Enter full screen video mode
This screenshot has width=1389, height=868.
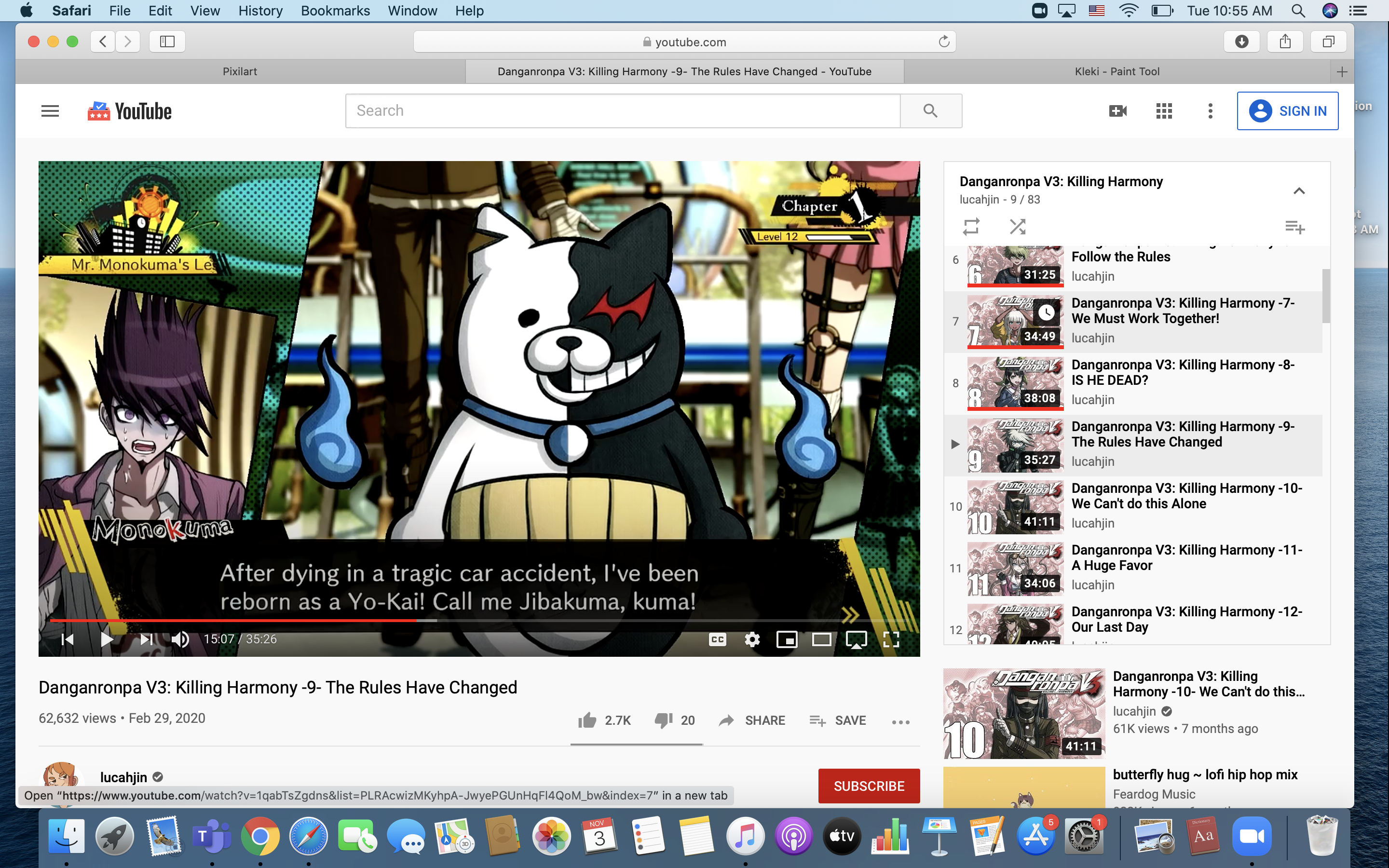click(x=891, y=639)
